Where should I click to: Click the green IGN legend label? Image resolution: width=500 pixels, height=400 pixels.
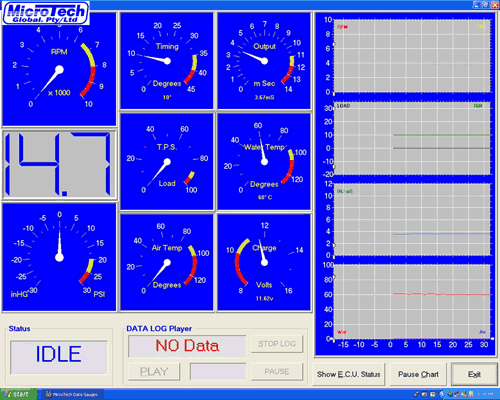(478, 106)
